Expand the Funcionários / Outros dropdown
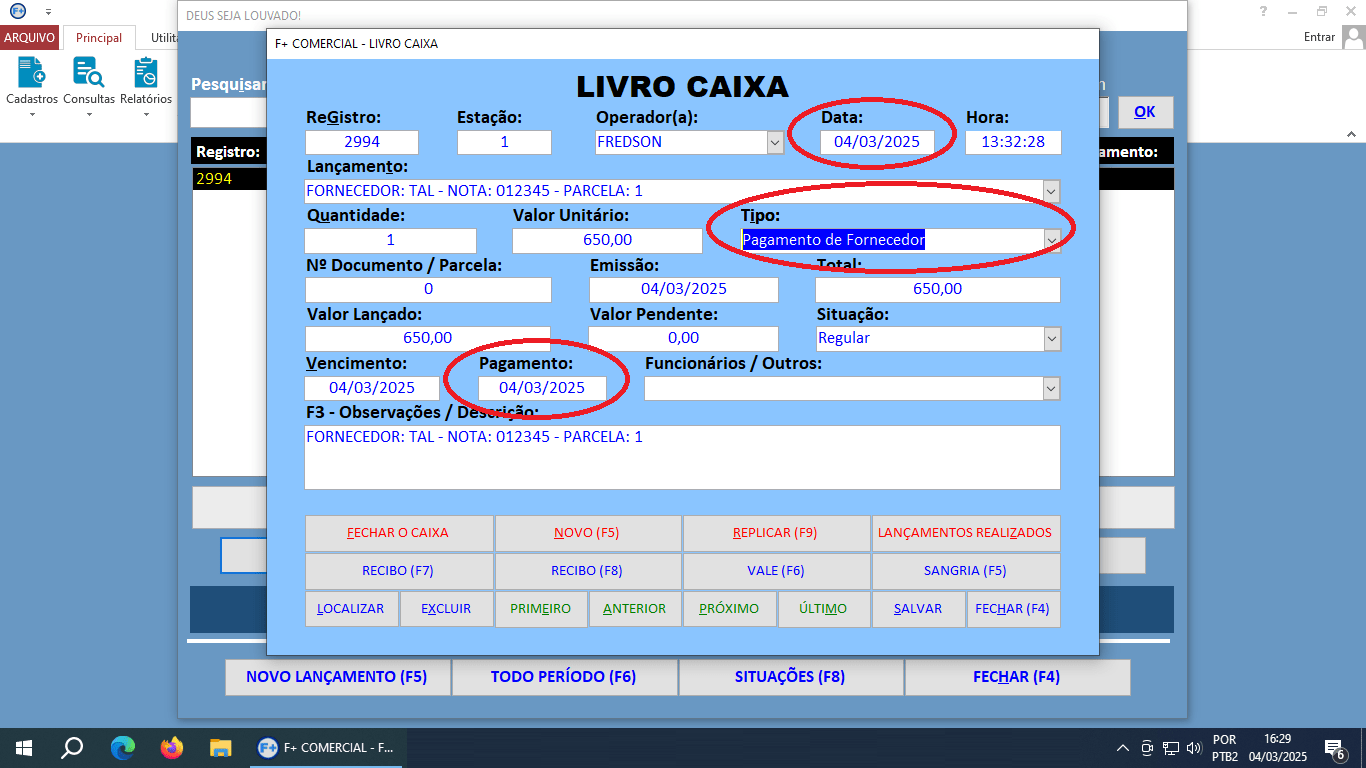The width and height of the screenshot is (1366, 768). [1051, 388]
